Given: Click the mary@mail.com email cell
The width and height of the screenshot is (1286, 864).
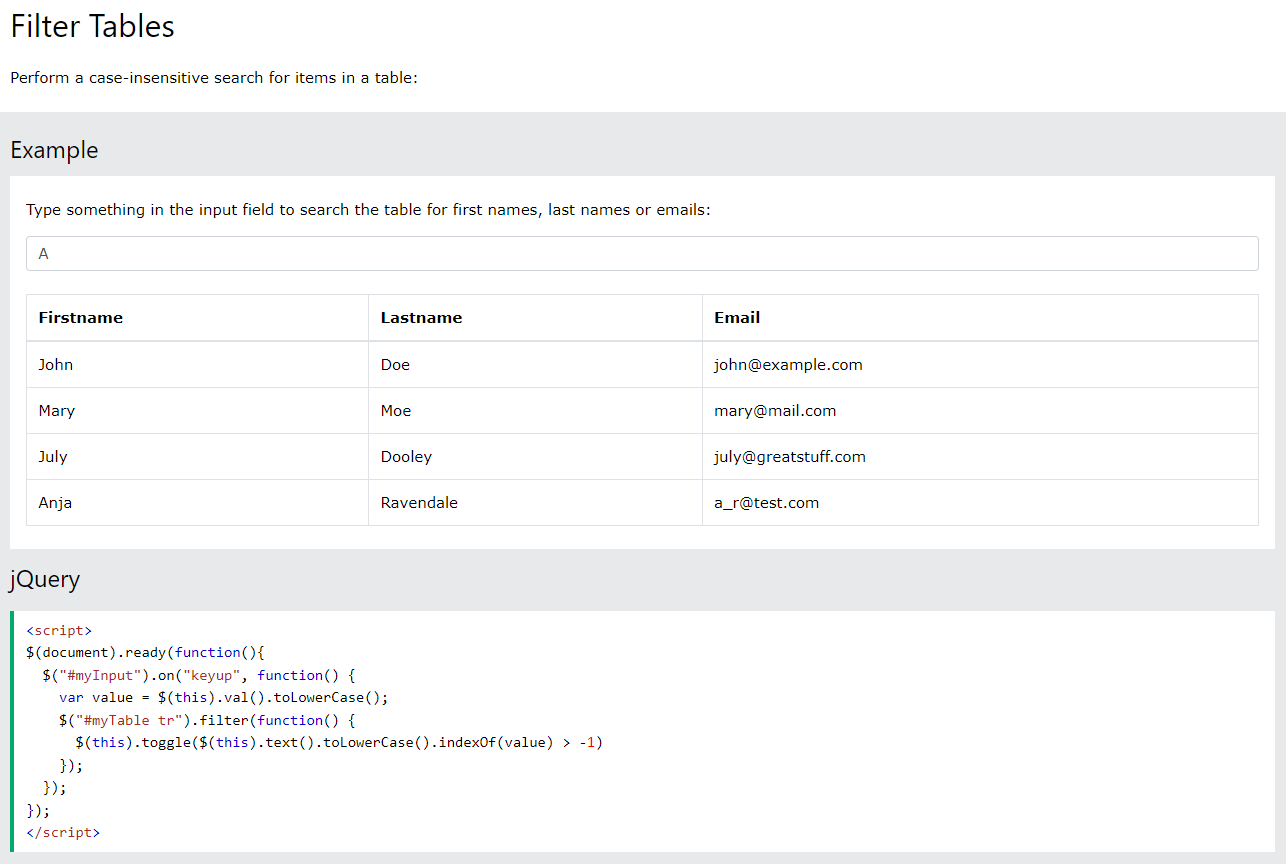Looking at the screenshot, I should point(980,411).
